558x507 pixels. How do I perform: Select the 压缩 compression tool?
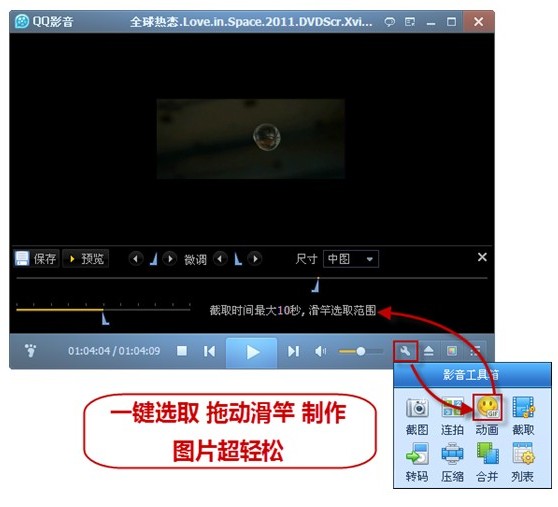[x=452, y=462]
